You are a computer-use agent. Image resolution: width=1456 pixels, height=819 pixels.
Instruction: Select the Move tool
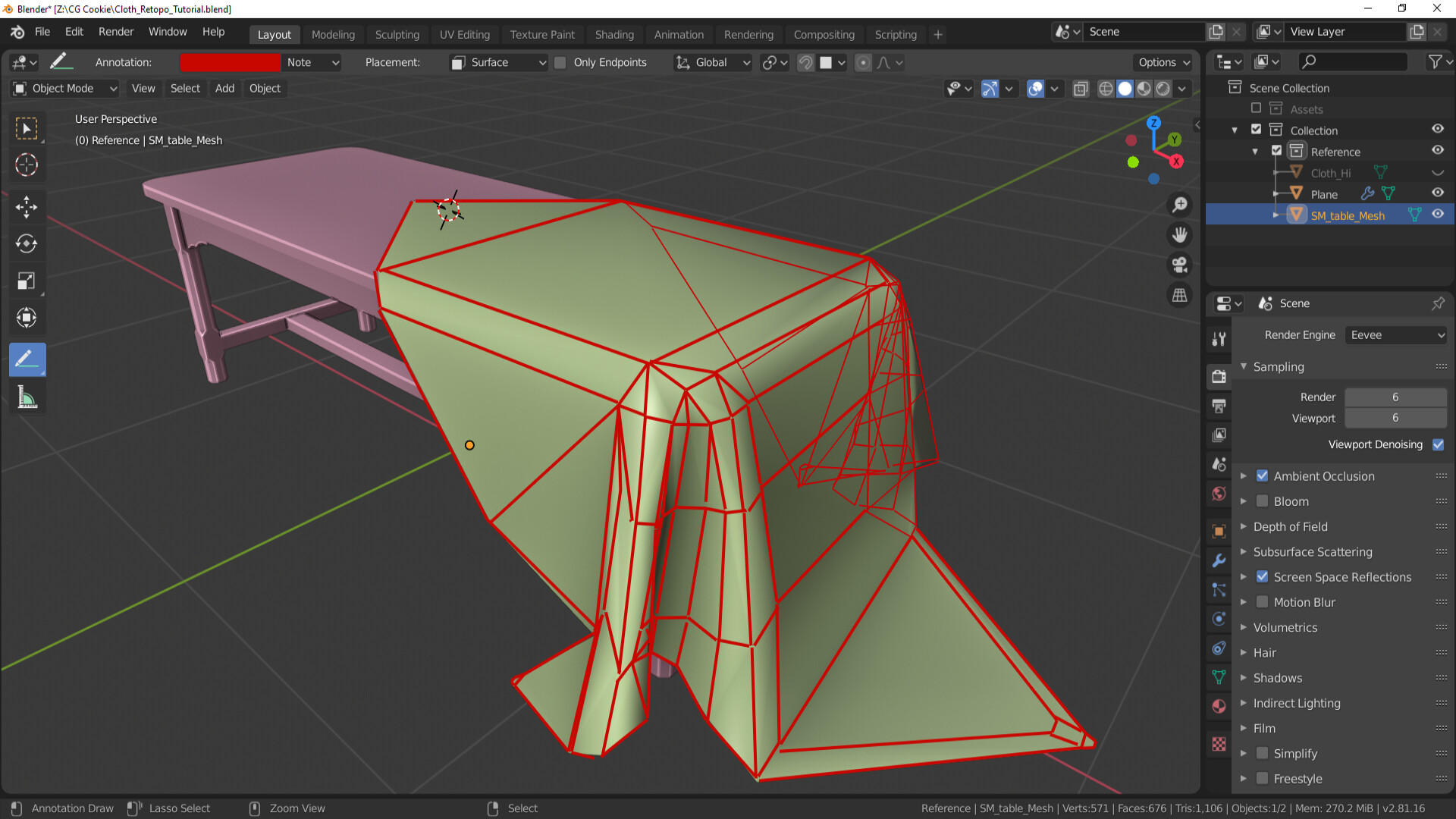pos(27,207)
